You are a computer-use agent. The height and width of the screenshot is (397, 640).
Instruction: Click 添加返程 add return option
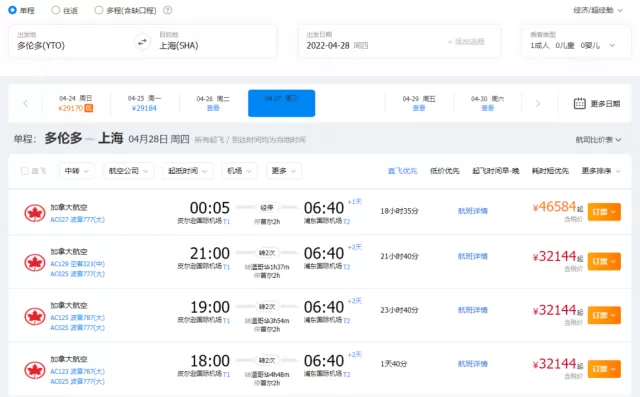[466, 42]
